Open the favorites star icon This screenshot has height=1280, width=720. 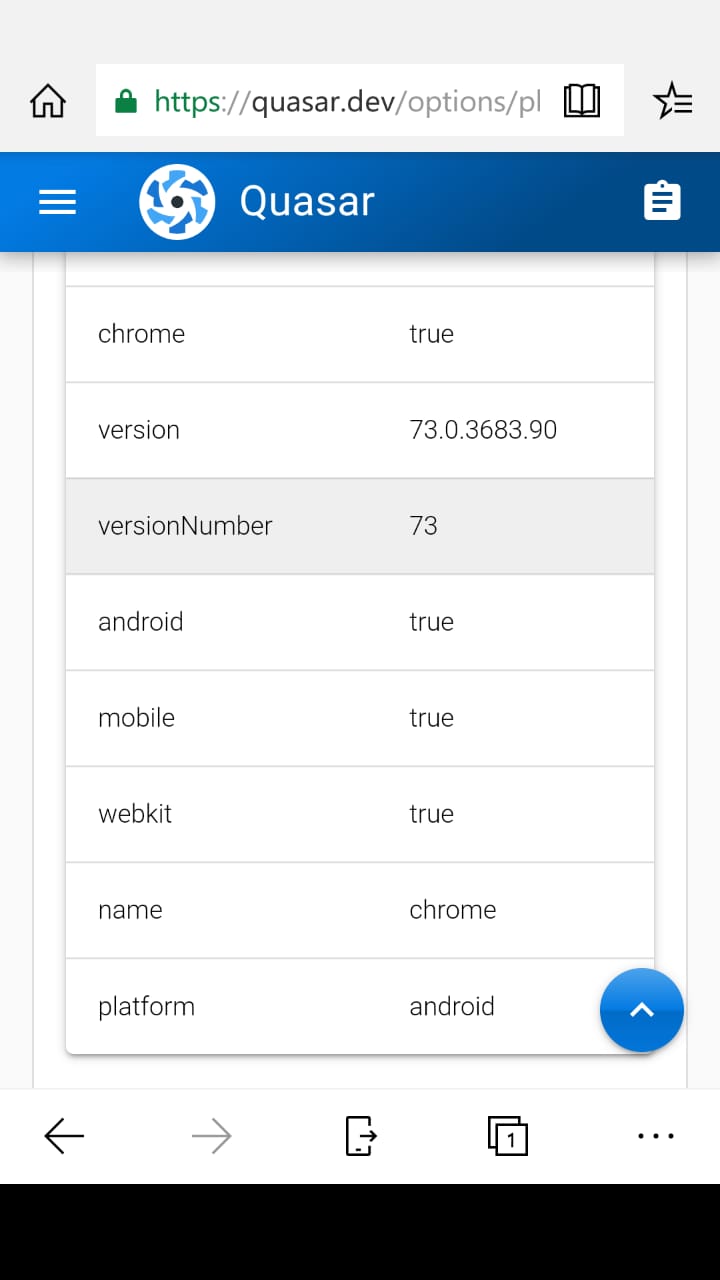point(673,100)
